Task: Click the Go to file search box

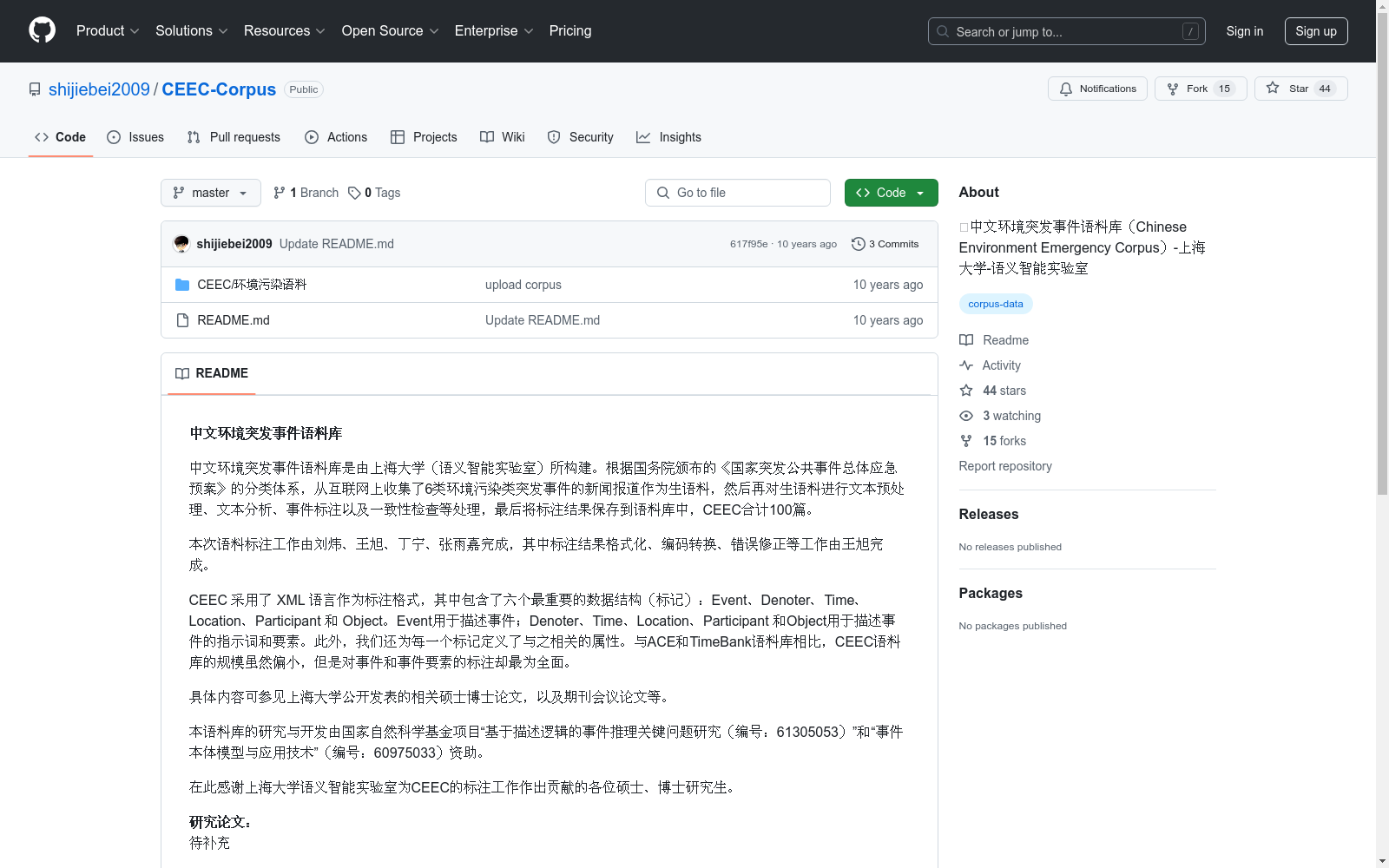Action: click(738, 193)
